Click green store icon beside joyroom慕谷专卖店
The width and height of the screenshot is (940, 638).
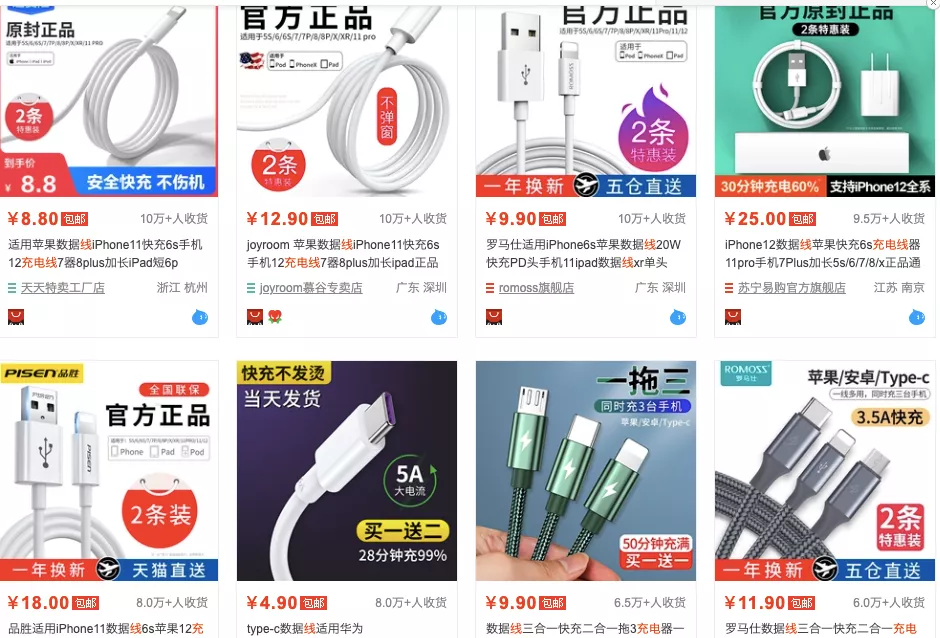[x=251, y=288]
